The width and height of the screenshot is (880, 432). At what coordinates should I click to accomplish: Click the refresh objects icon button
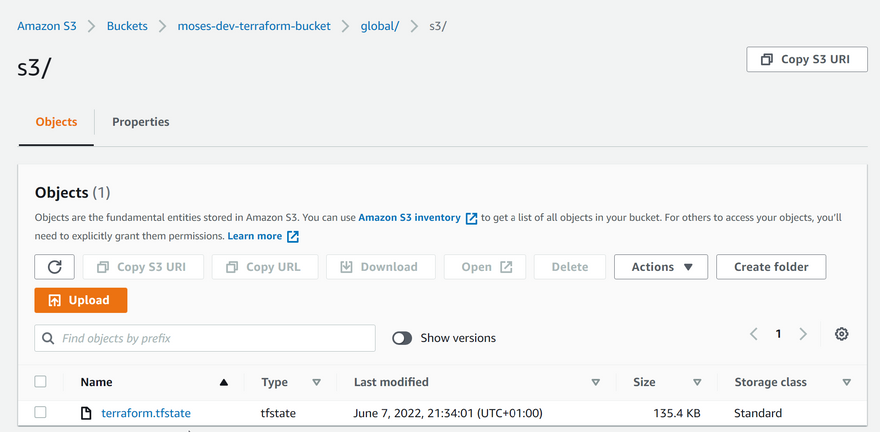54,267
